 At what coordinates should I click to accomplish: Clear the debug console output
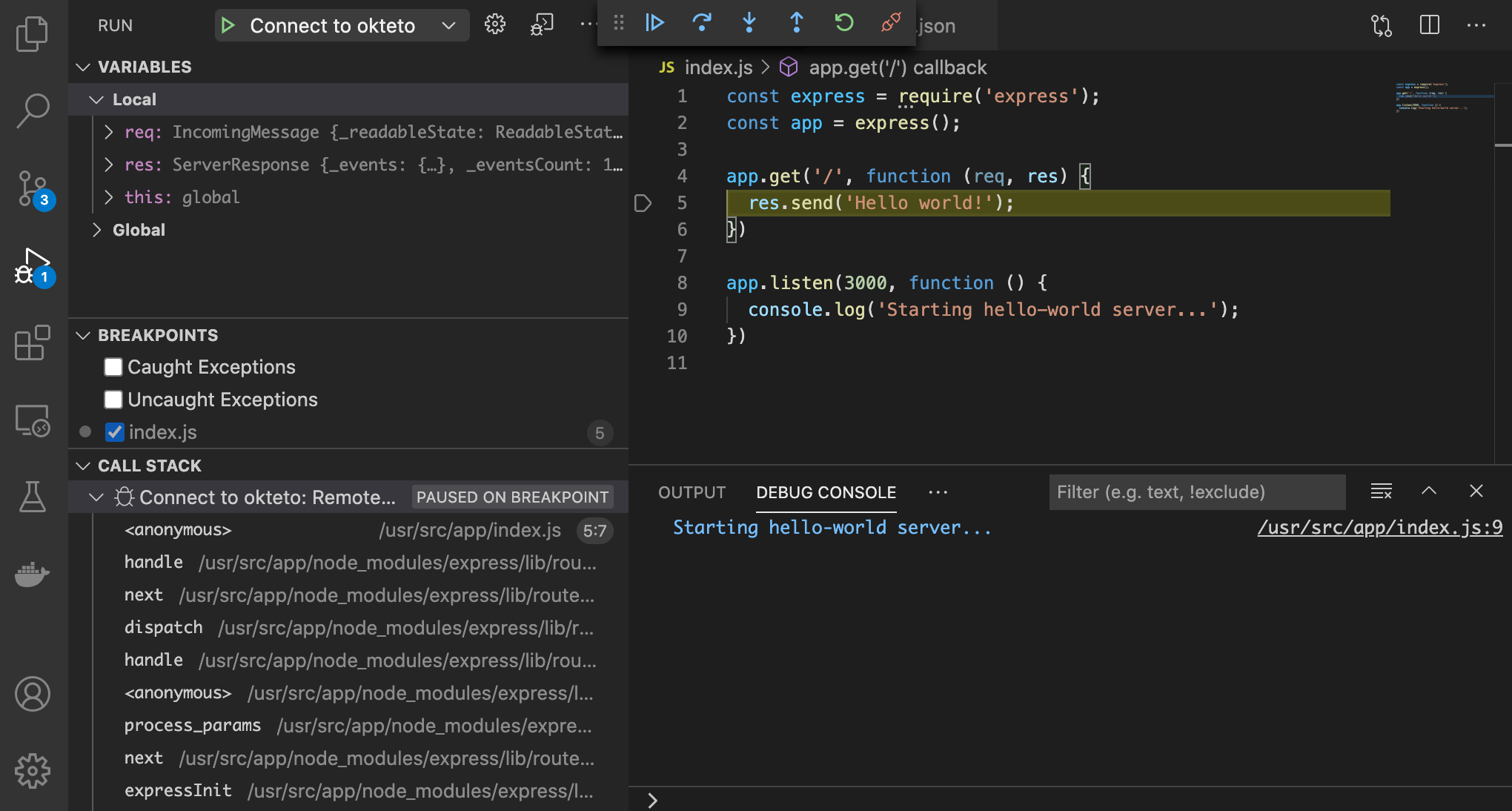1381,491
